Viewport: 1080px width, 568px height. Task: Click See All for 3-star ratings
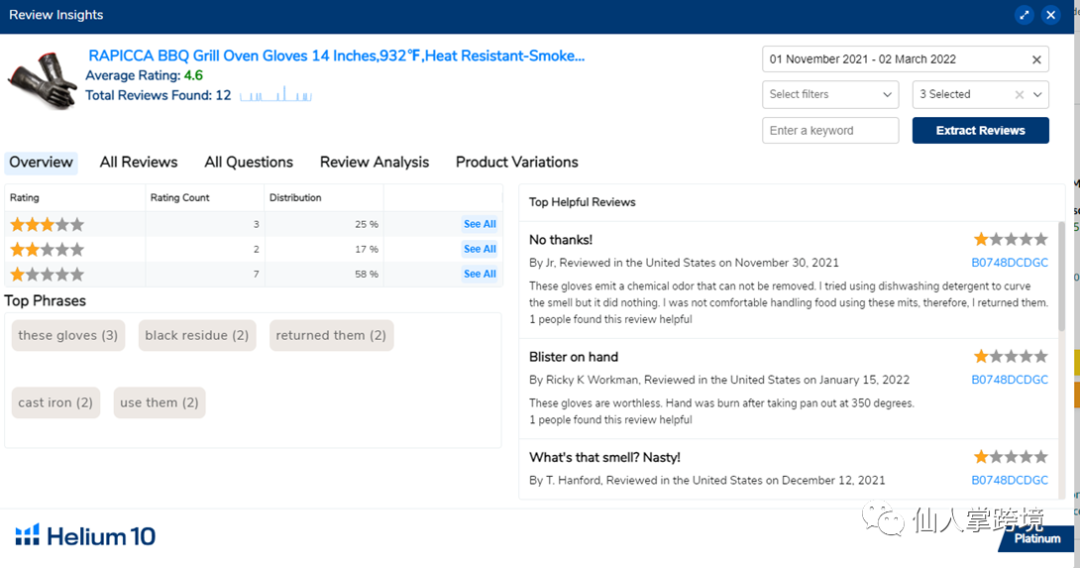[x=480, y=224]
